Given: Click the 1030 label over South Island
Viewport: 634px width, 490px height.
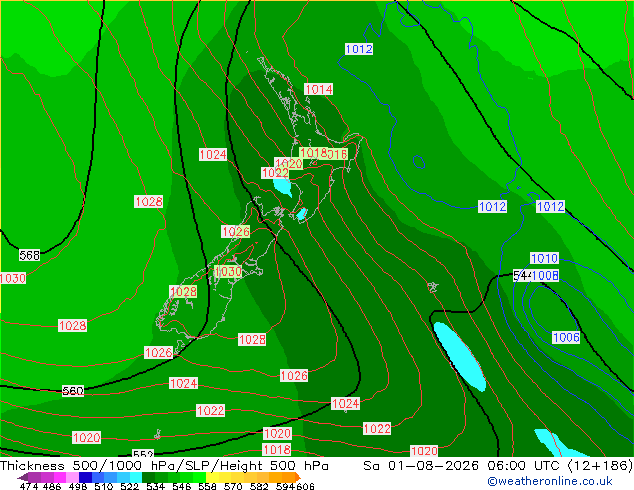Looking at the screenshot, I should 228,271.
